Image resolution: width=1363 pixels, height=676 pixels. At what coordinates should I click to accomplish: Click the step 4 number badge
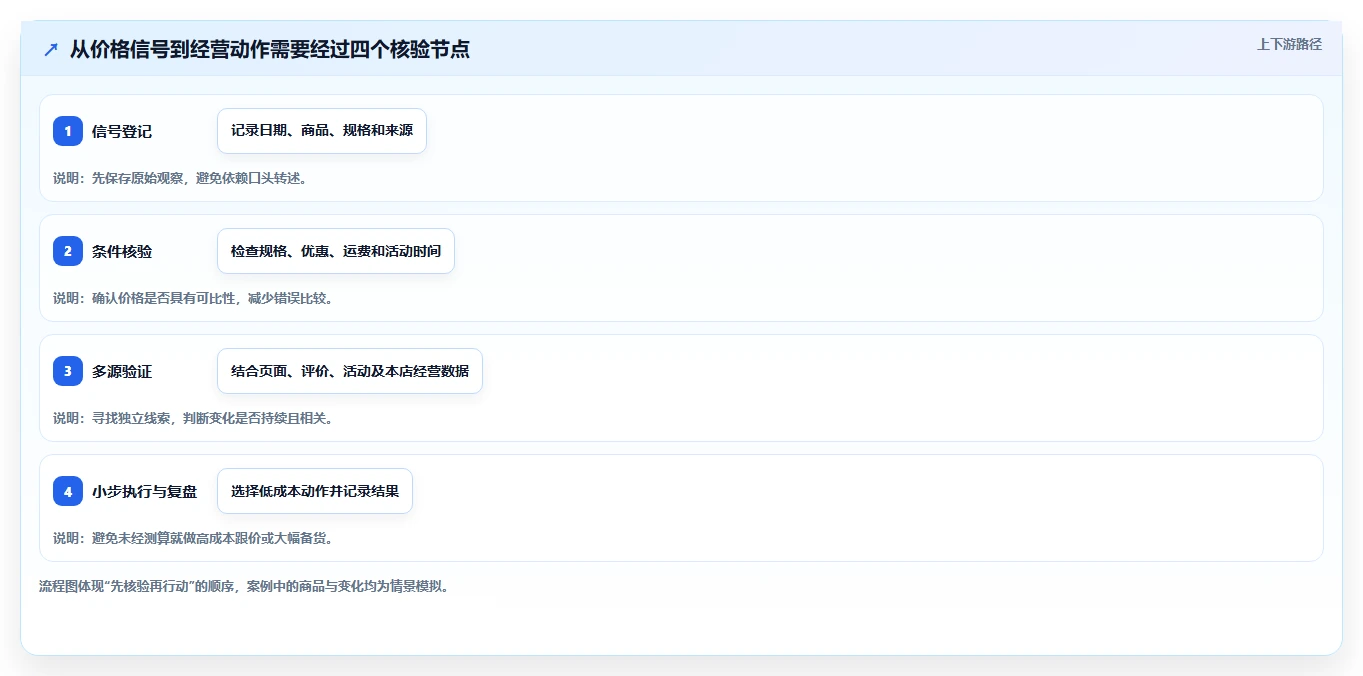(68, 491)
